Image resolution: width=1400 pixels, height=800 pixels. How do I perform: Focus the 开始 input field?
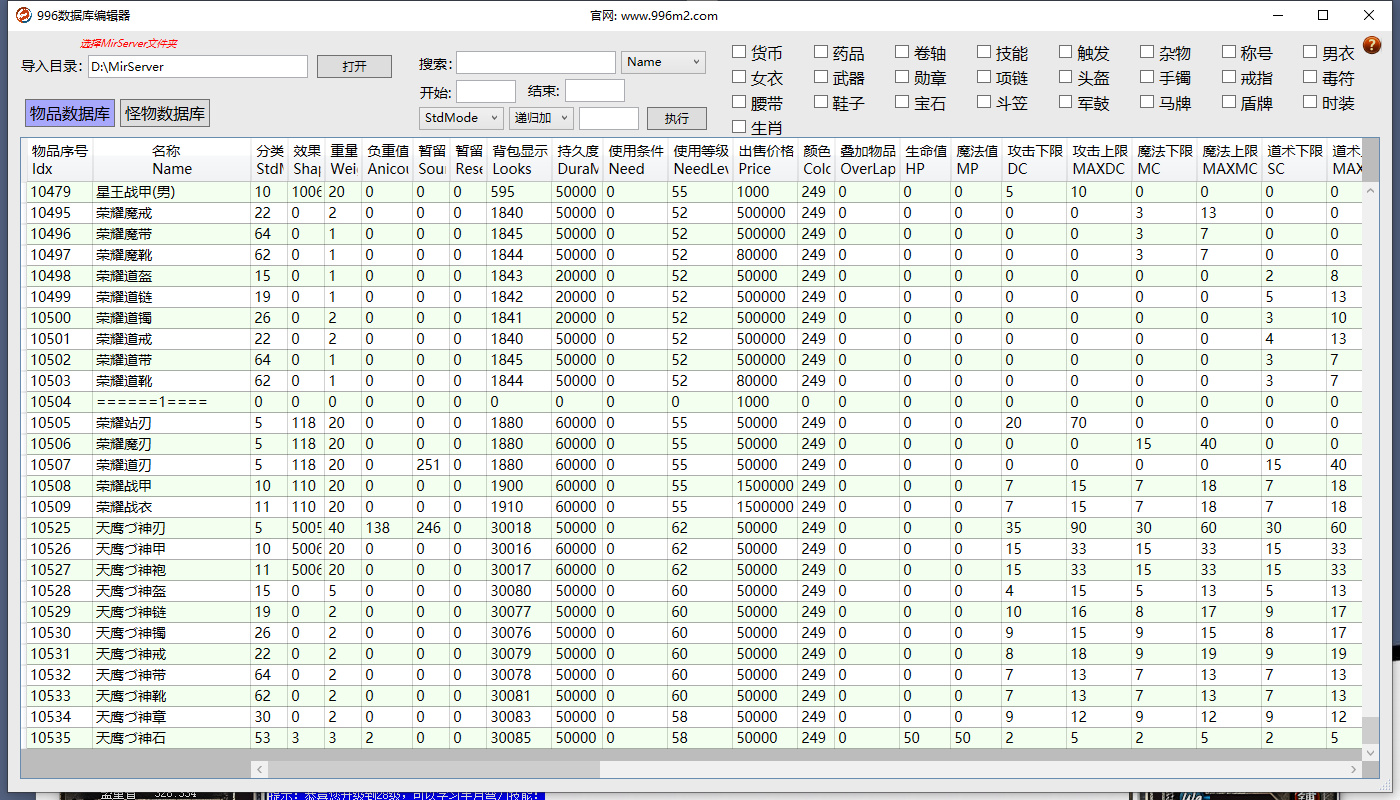486,91
